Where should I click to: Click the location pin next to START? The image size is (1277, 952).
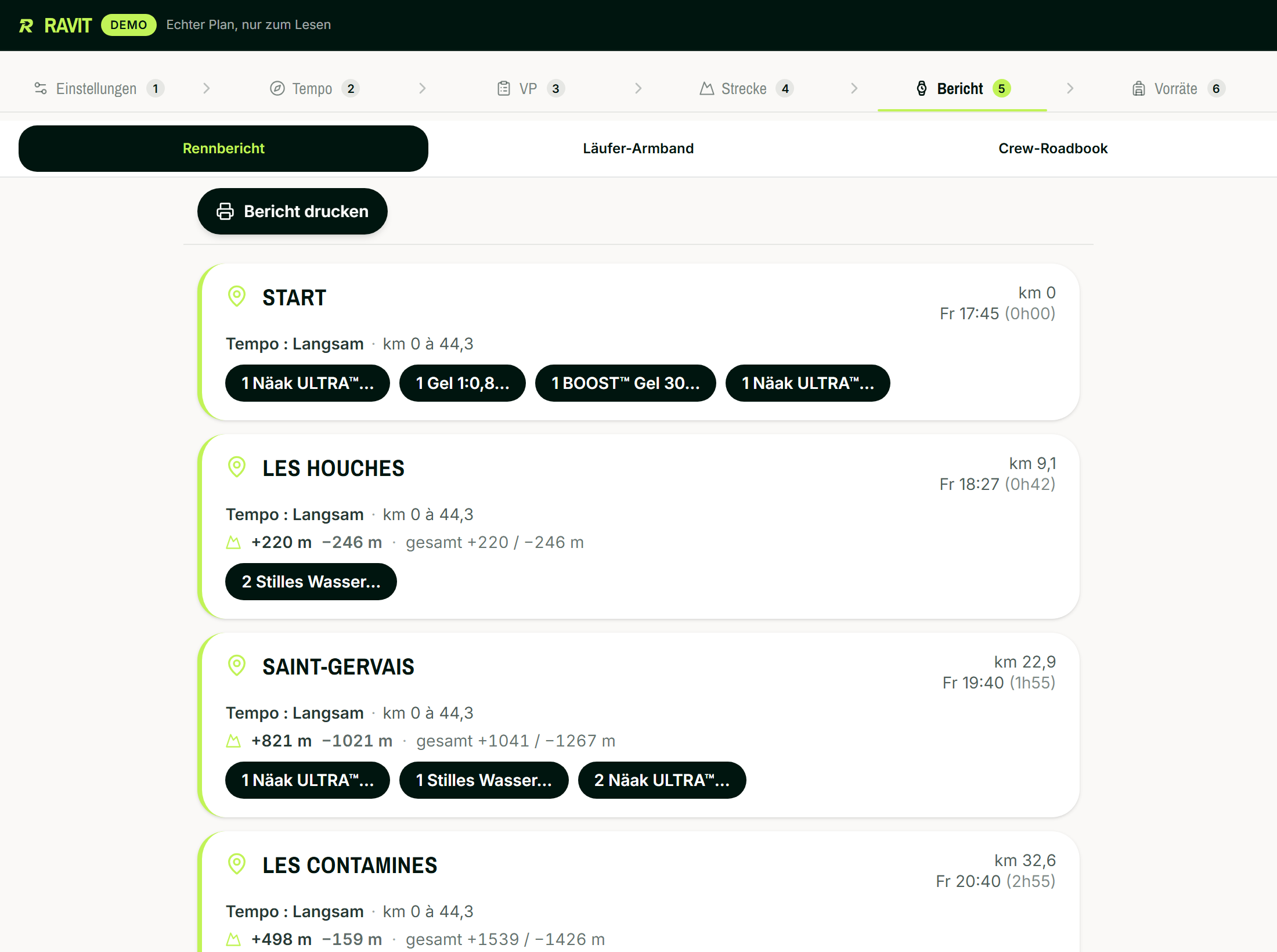pyautogui.click(x=237, y=296)
